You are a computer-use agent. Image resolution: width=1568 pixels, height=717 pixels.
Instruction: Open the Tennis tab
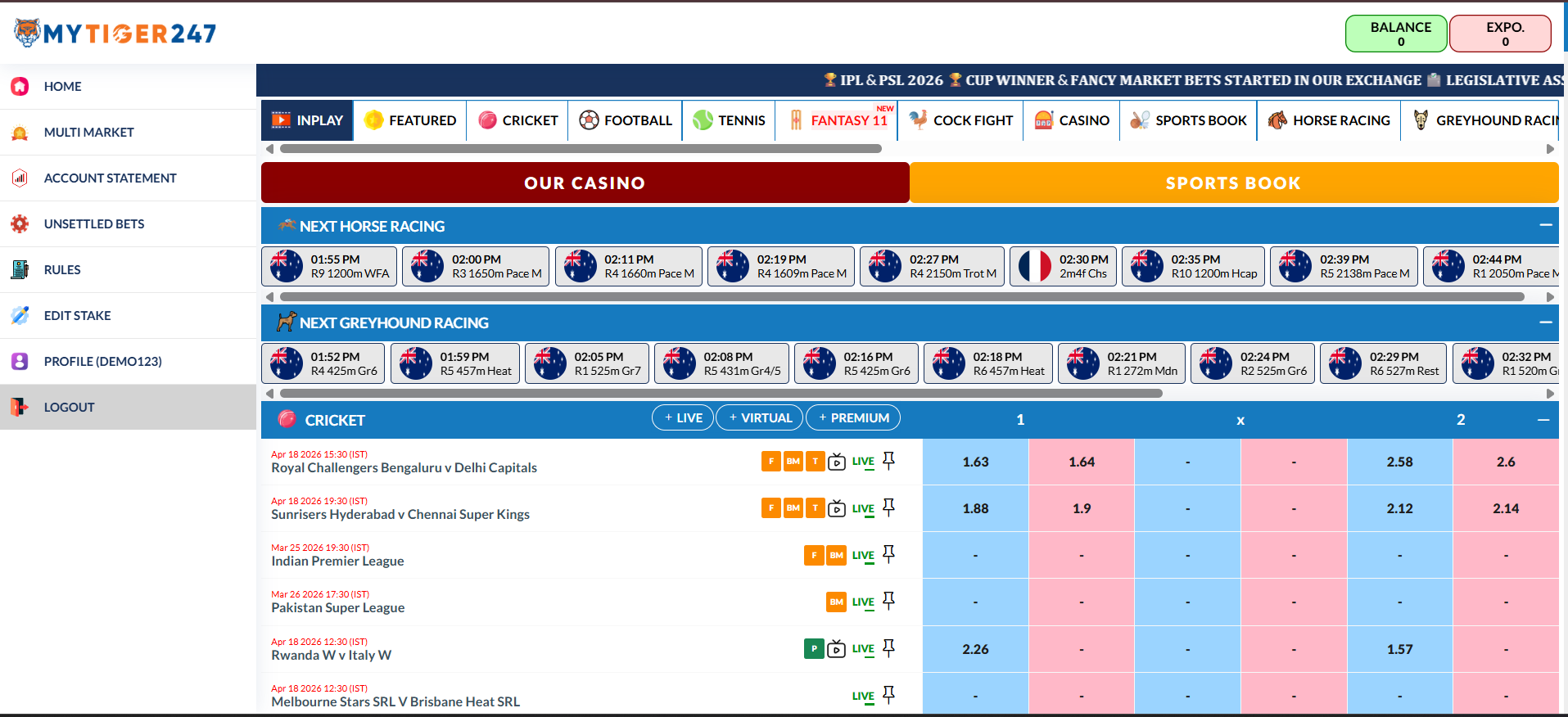coord(729,120)
